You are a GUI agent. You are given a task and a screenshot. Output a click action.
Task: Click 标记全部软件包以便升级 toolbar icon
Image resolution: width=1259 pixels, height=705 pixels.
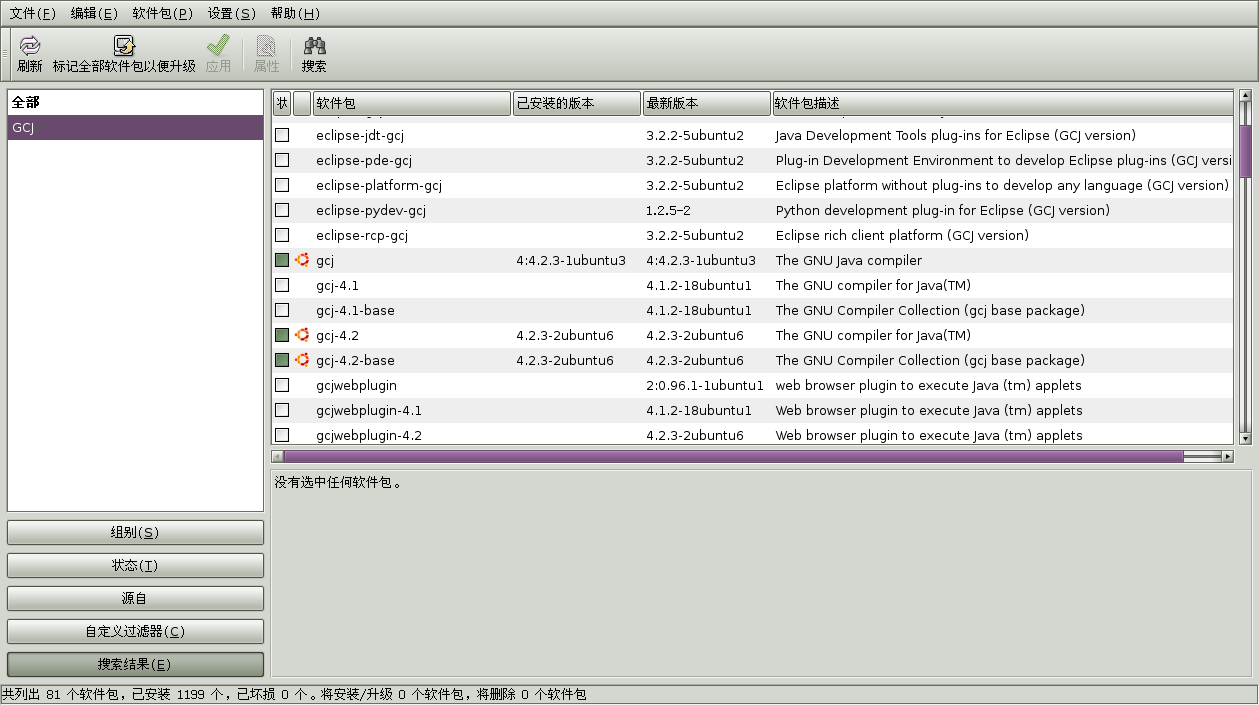(x=124, y=45)
